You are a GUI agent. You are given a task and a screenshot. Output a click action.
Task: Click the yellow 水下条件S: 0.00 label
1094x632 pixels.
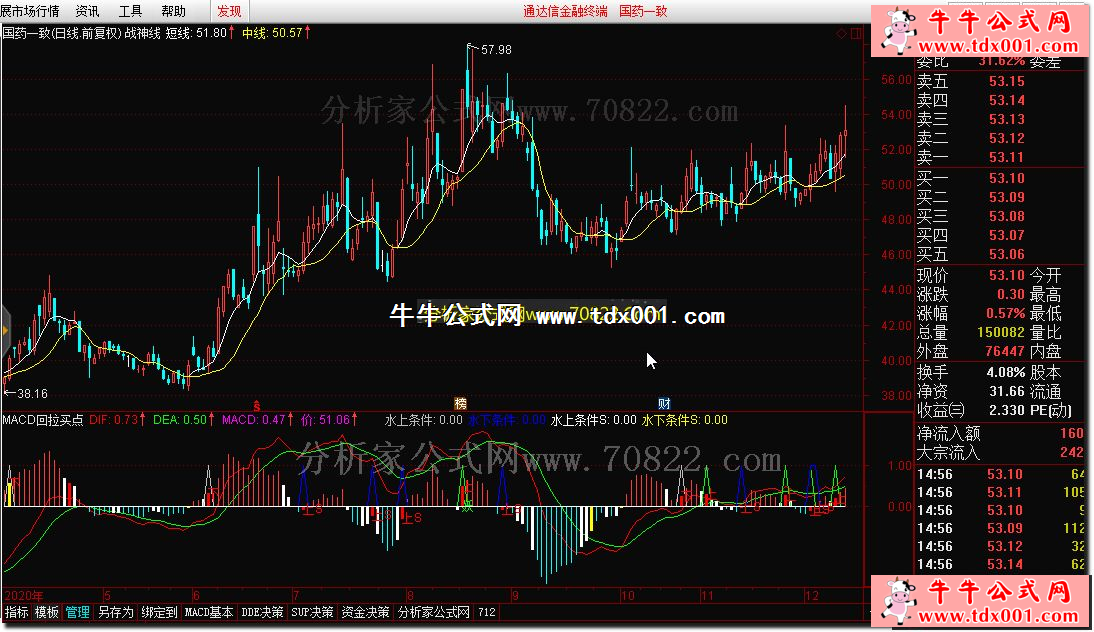[684, 420]
